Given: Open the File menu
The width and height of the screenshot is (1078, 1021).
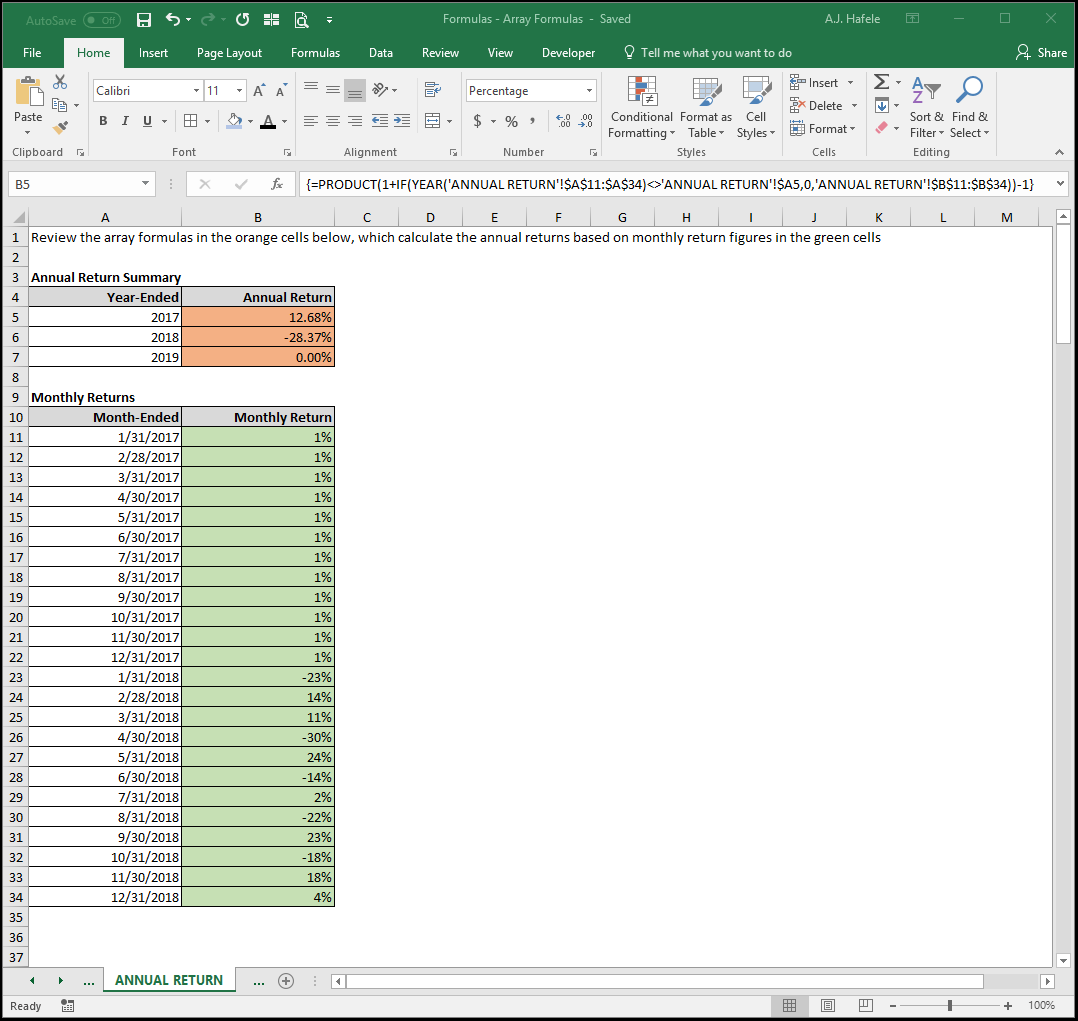Looking at the screenshot, I should click(32, 53).
